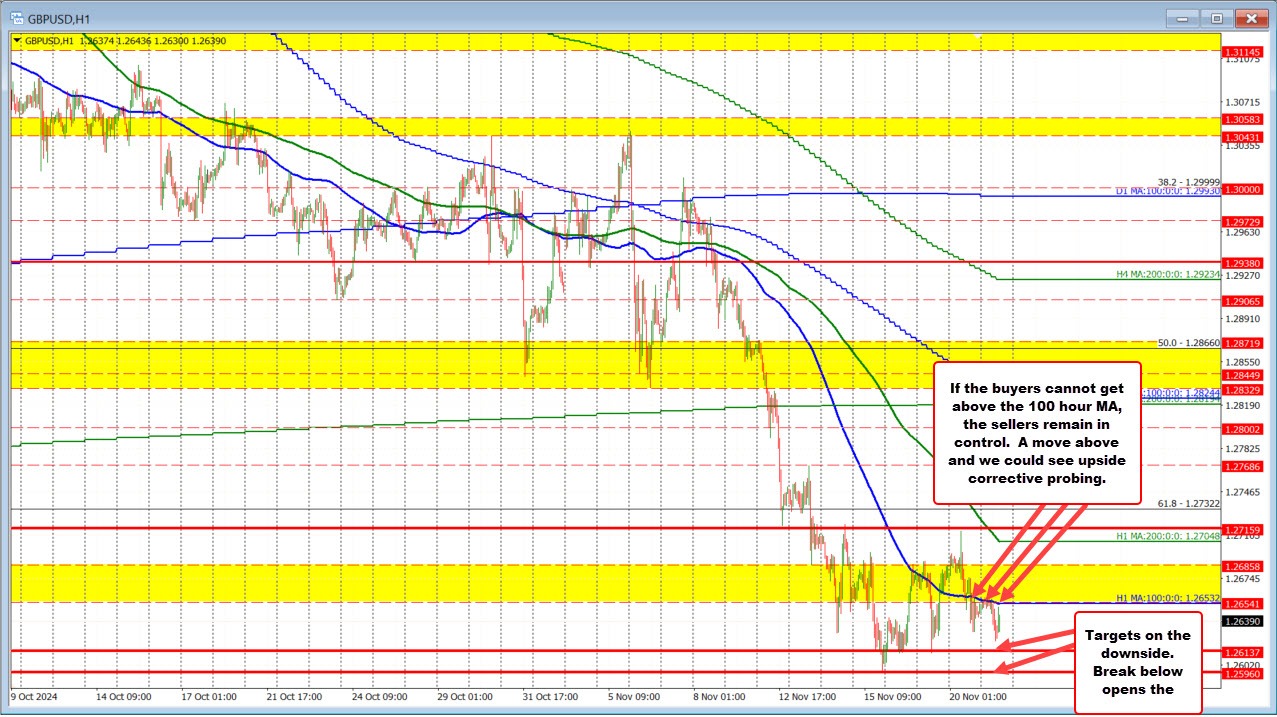Image resolution: width=1277 pixels, height=717 pixels.
Task: Click the H1 MA:200 moving average label
Action: tap(1168, 537)
